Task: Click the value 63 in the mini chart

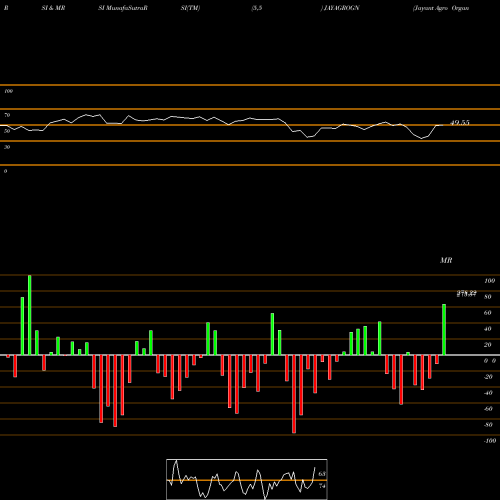Action: tap(322, 474)
